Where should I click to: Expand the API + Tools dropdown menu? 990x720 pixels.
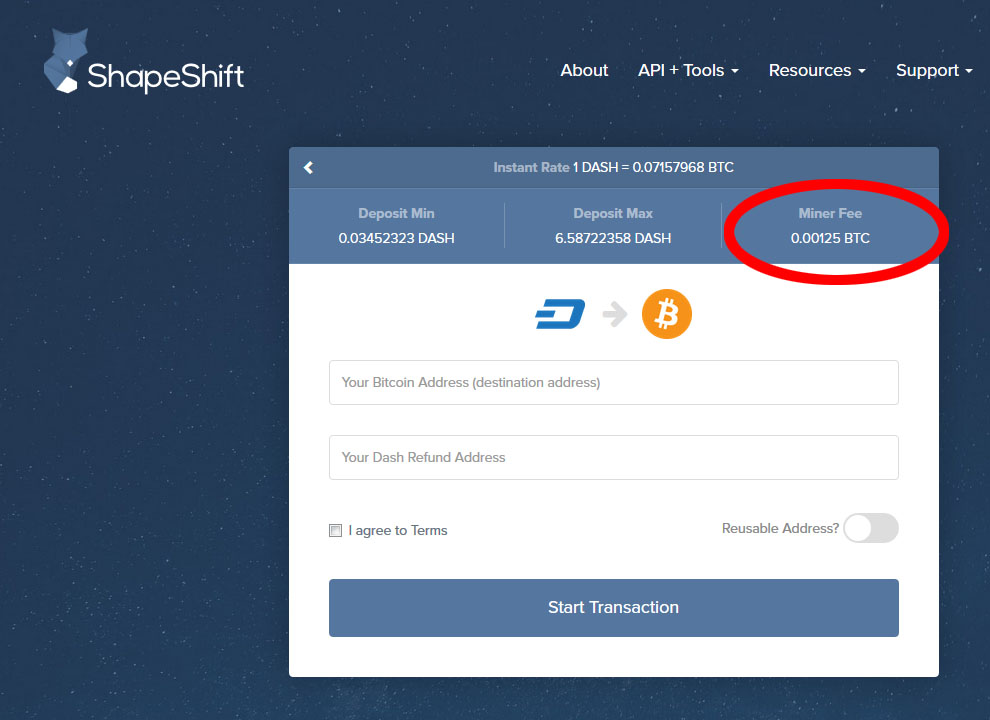point(688,70)
